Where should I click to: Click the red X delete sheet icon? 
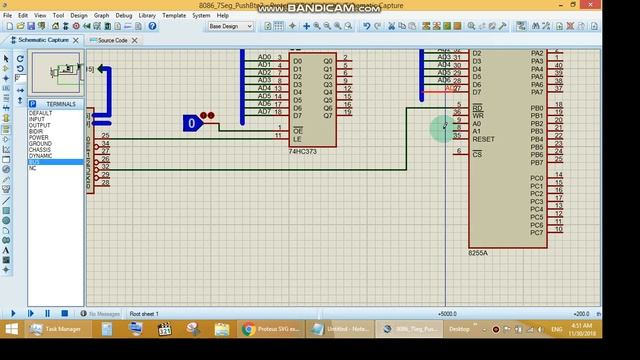(570, 26)
